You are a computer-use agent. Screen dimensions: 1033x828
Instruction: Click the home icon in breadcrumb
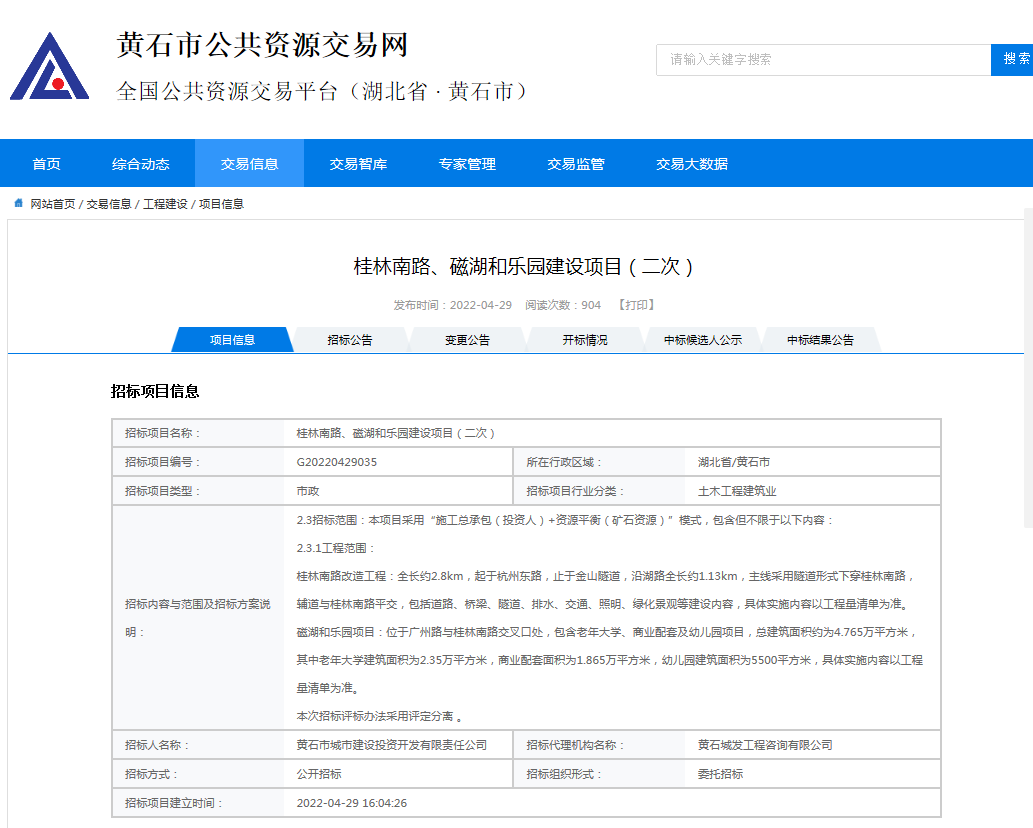tap(18, 204)
